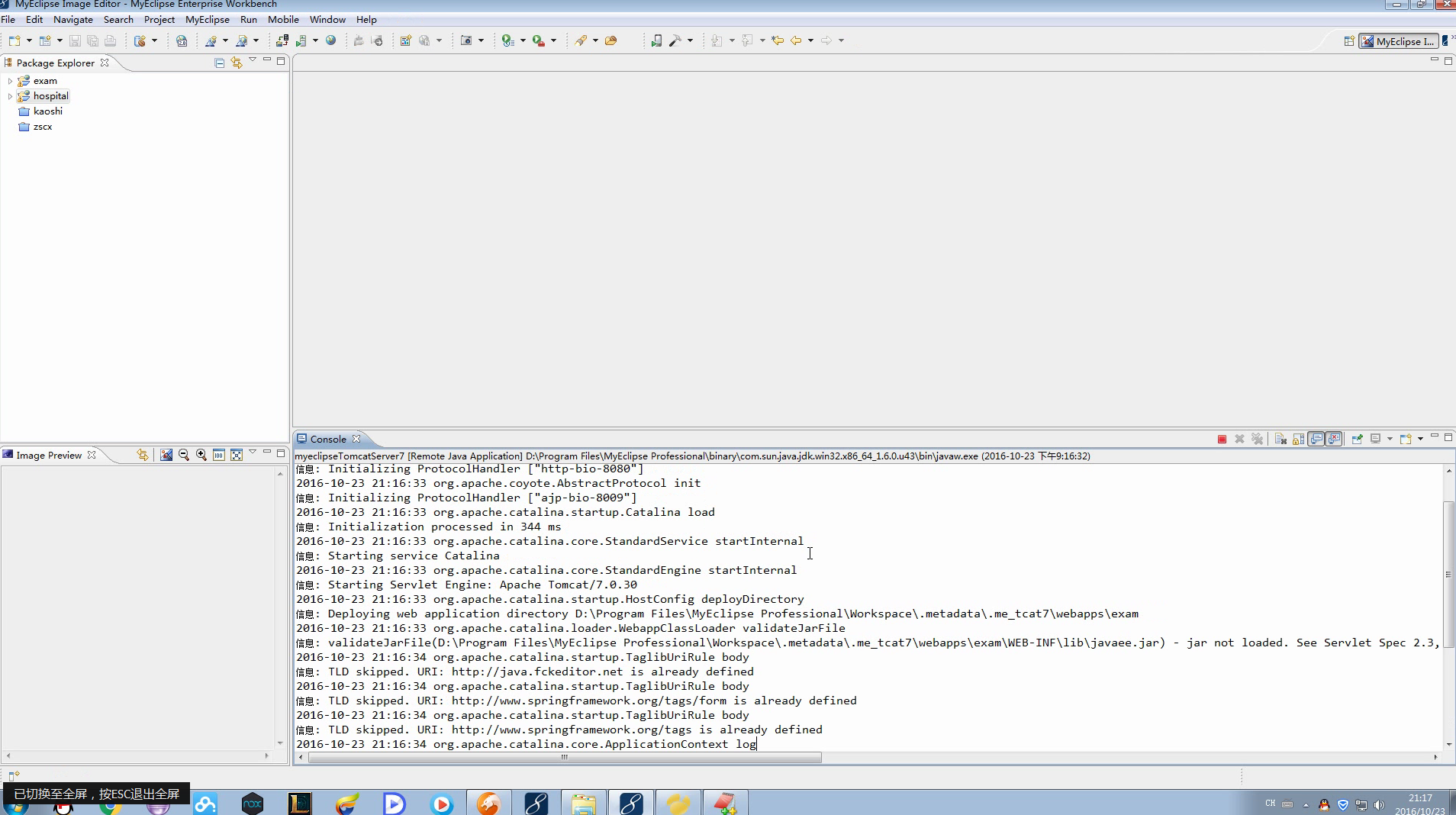The image size is (1456, 815).
Task: Click the camera capture toolbar icon
Action: (466, 40)
